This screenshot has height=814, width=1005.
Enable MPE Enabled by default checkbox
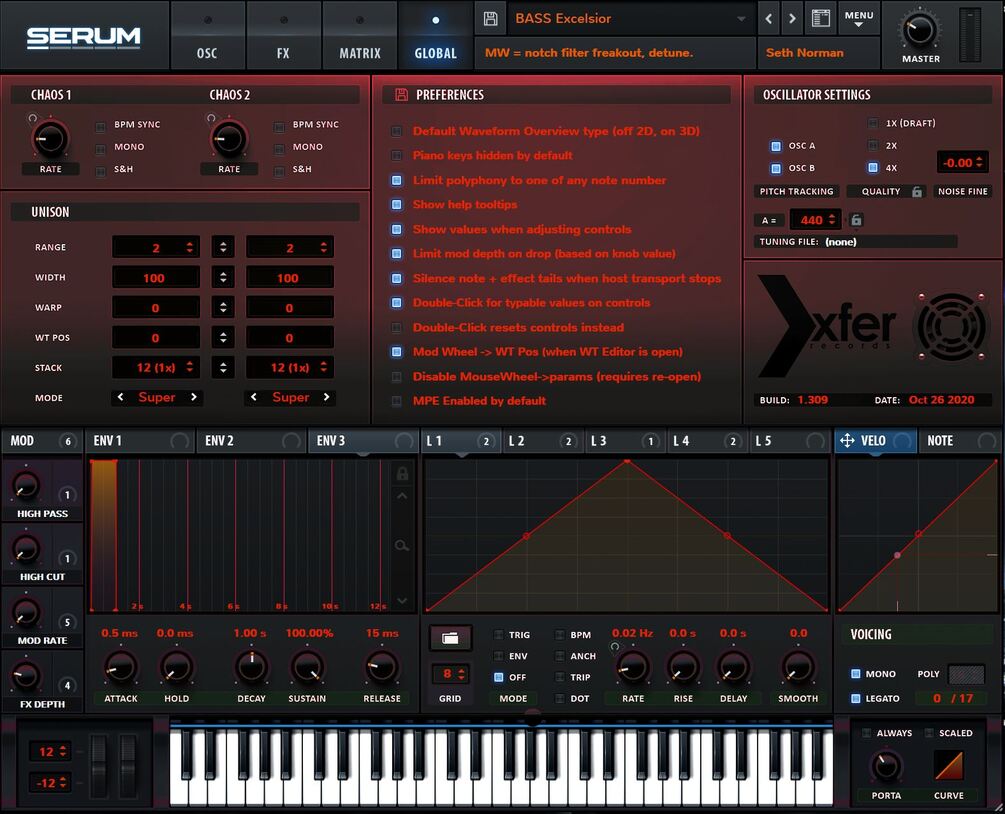tap(397, 401)
